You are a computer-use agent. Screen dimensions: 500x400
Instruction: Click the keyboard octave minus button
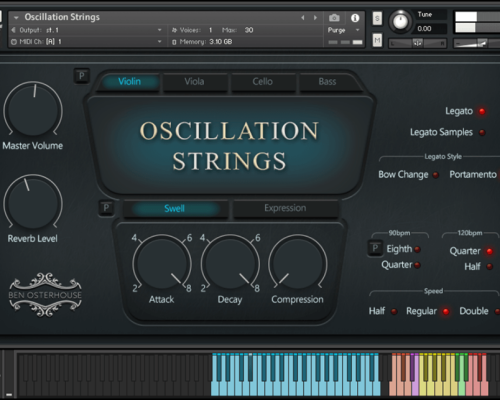[x=9, y=394]
